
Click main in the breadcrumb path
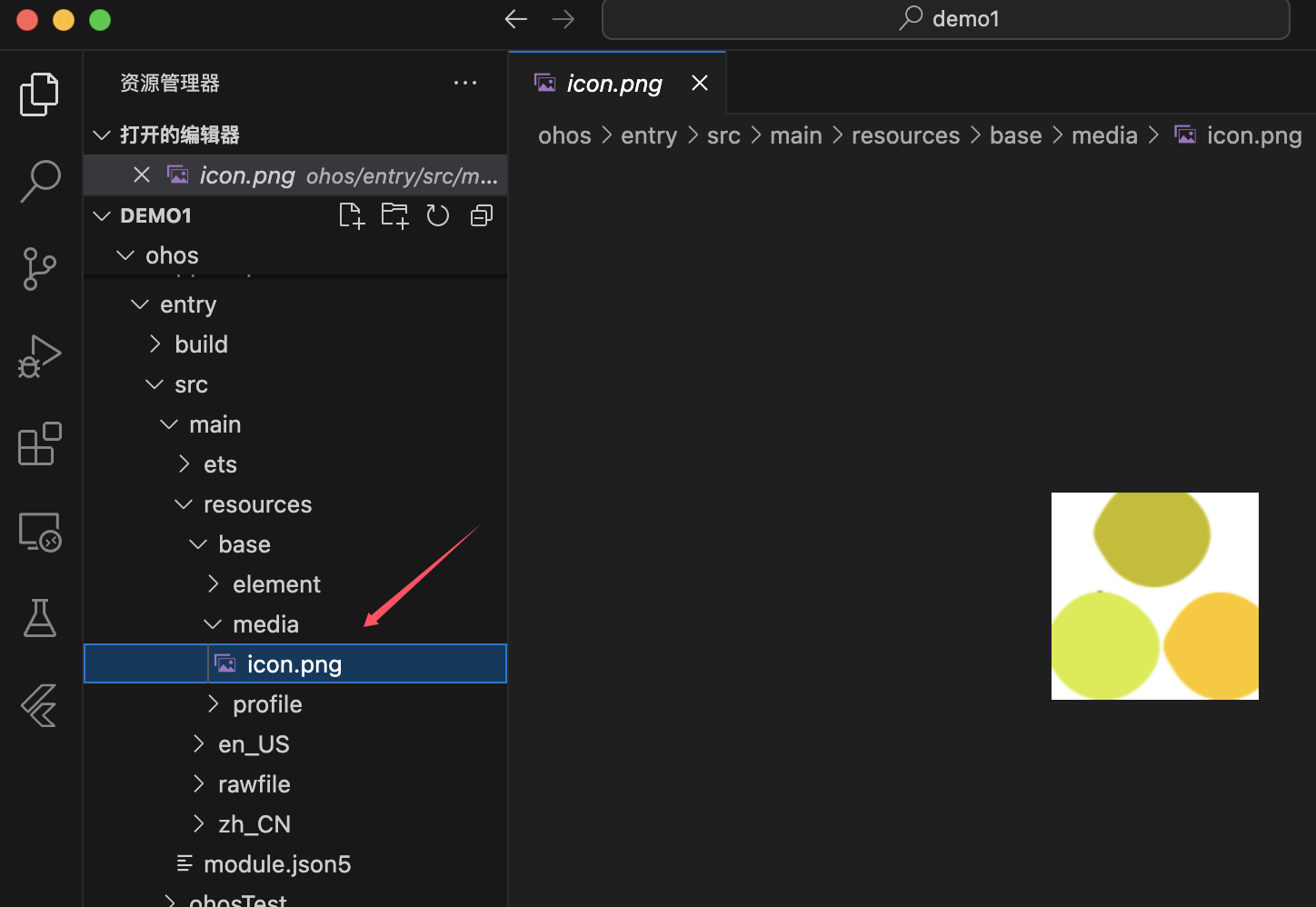click(x=796, y=135)
